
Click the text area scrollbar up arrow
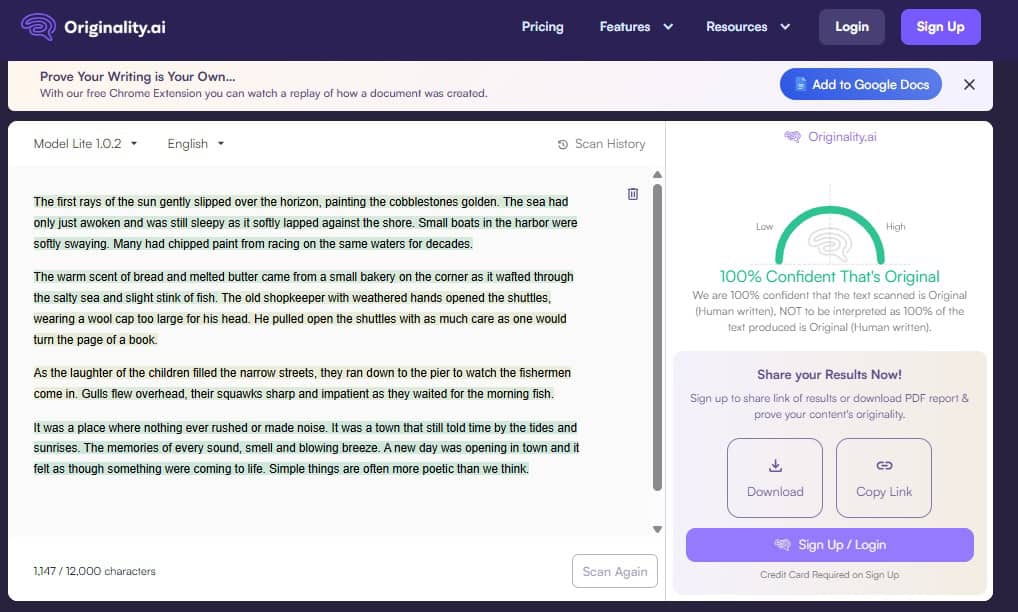tap(657, 174)
